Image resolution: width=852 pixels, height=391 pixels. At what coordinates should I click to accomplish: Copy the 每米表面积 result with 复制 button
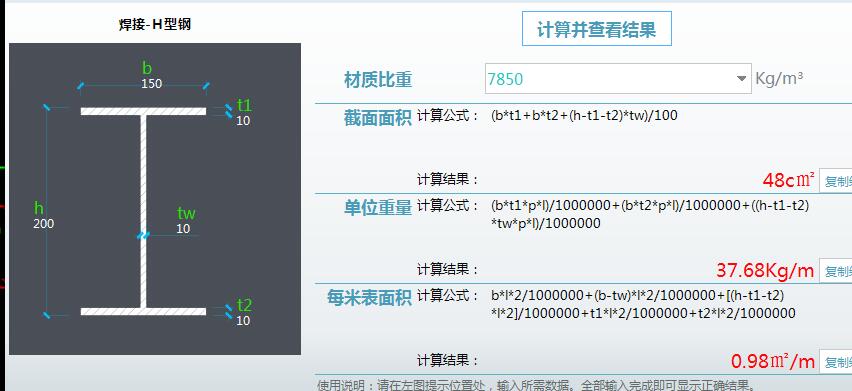coord(836,361)
